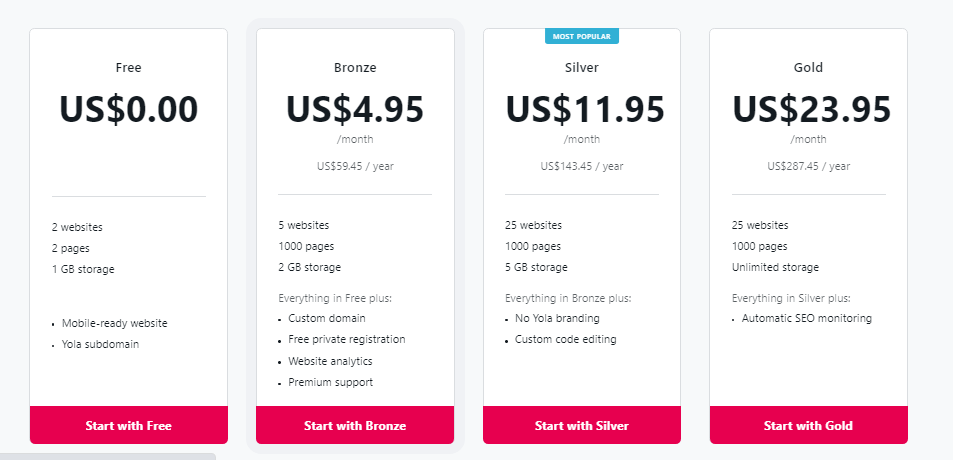Screen dimensions: 953x460
Task: Click the Start with Bronze button
Action: pyautogui.click(x=355, y=425)
